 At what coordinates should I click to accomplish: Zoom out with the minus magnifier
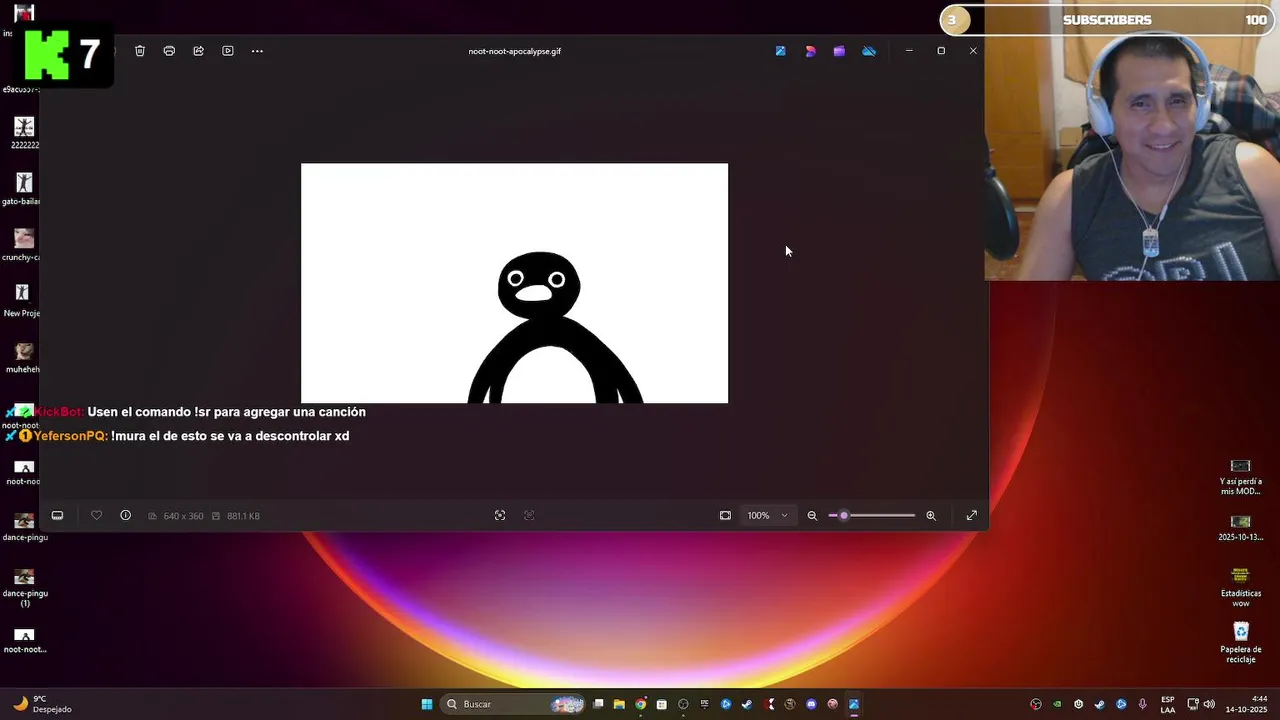[x=812, y=516]
